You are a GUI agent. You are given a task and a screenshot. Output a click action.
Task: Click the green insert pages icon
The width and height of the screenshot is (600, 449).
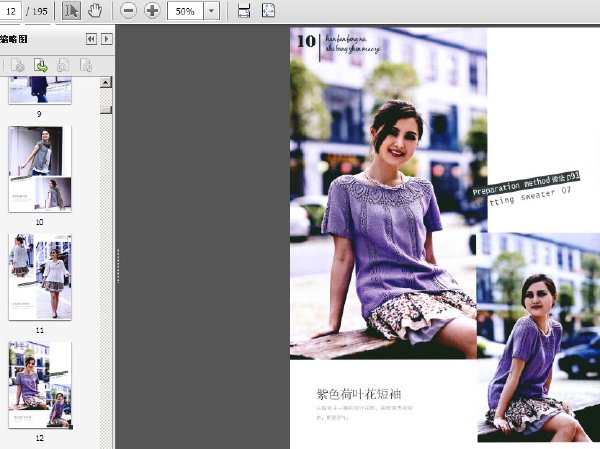[41, 65]
